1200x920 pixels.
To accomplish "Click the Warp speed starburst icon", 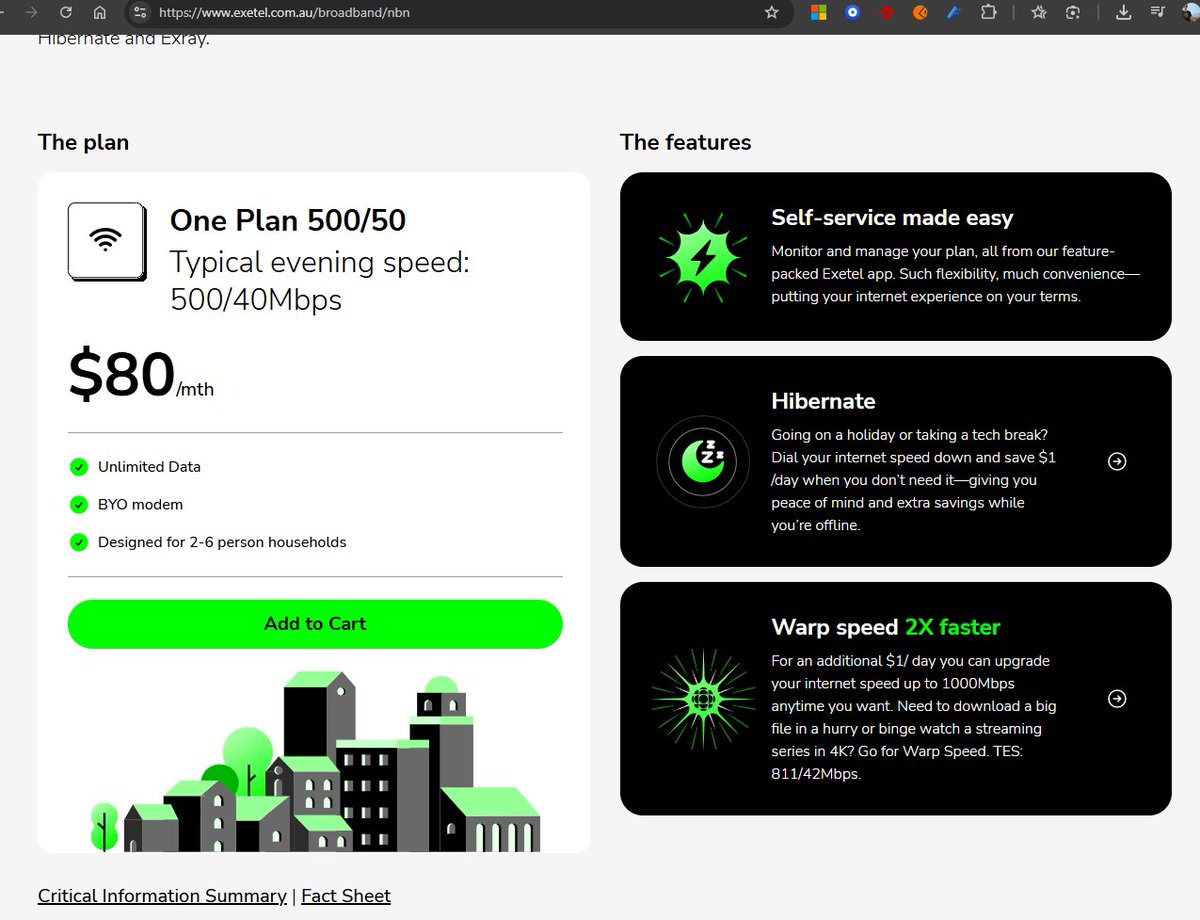I will [x=702, y=698].
